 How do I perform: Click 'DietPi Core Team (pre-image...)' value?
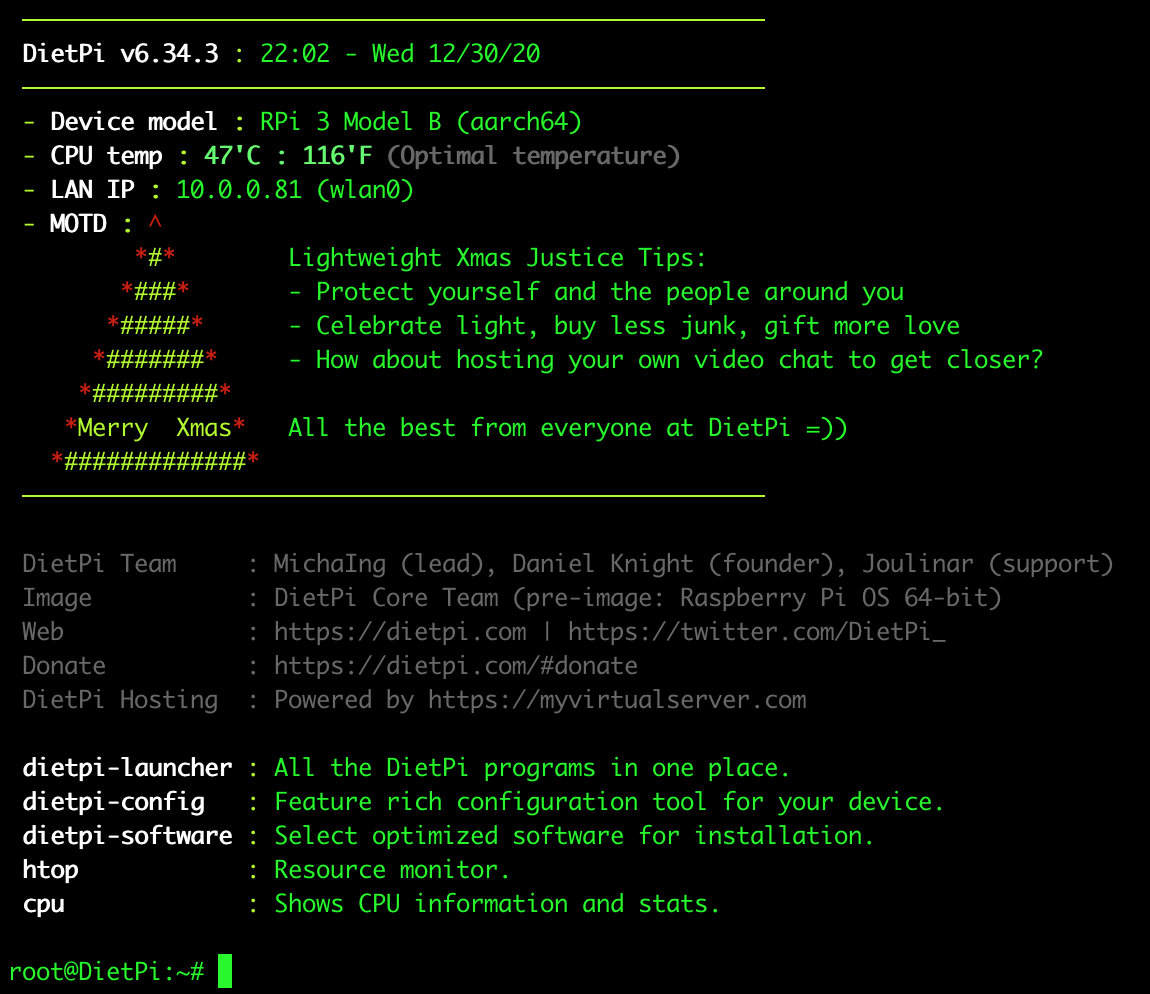pyautogui.click(x=638, y=598)
